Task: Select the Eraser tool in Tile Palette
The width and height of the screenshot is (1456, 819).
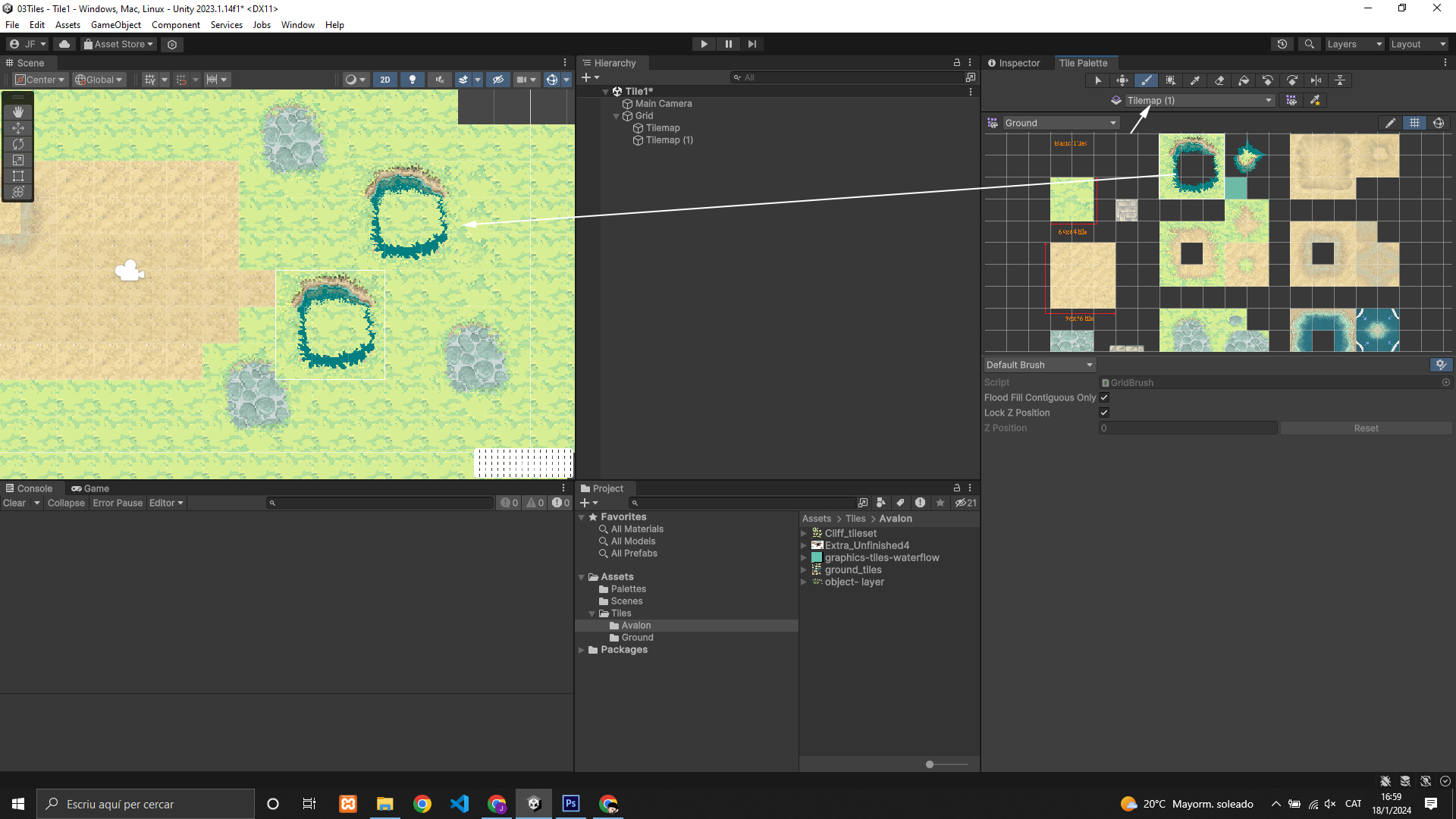Action: click(1219, 80)
